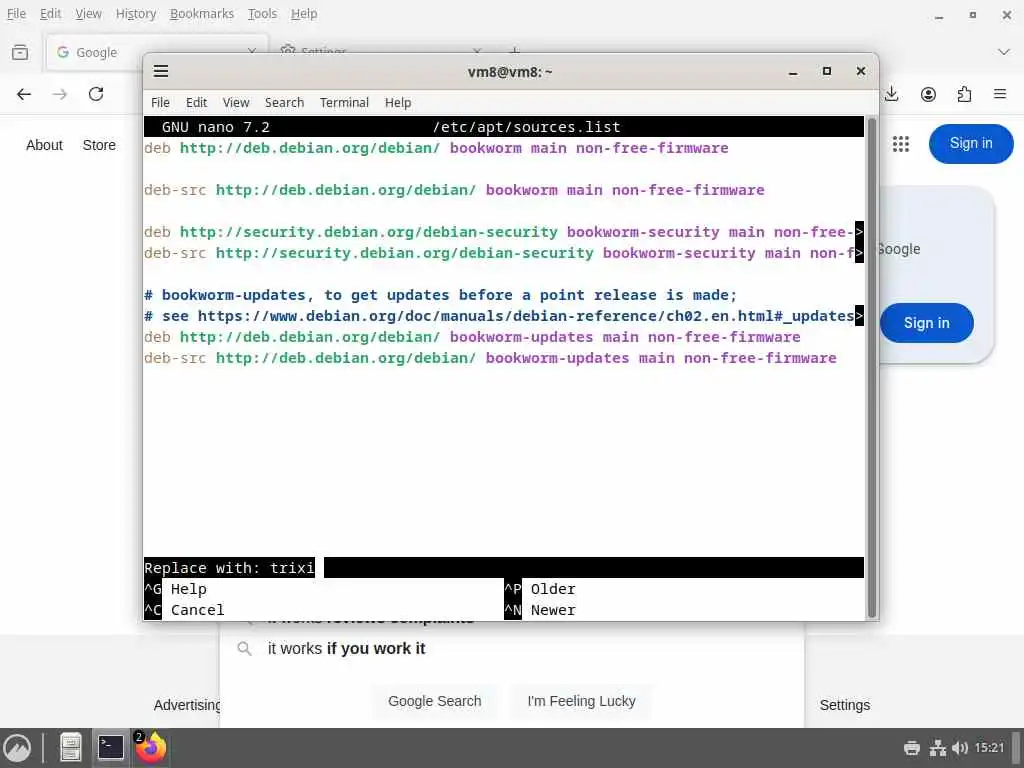
Task: Click the top-right Google Sign in button
Action: [971, 144]
